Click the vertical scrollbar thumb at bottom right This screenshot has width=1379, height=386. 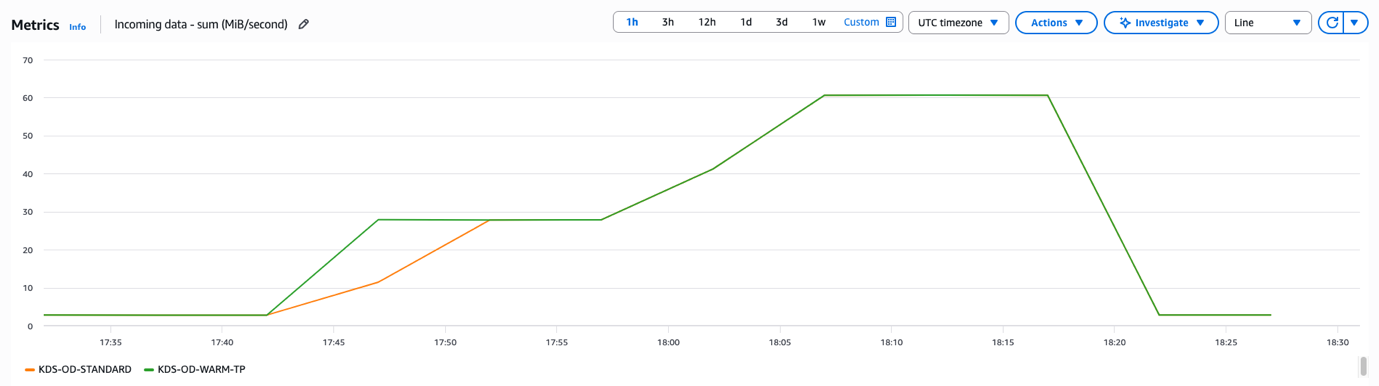(1363, 367)
